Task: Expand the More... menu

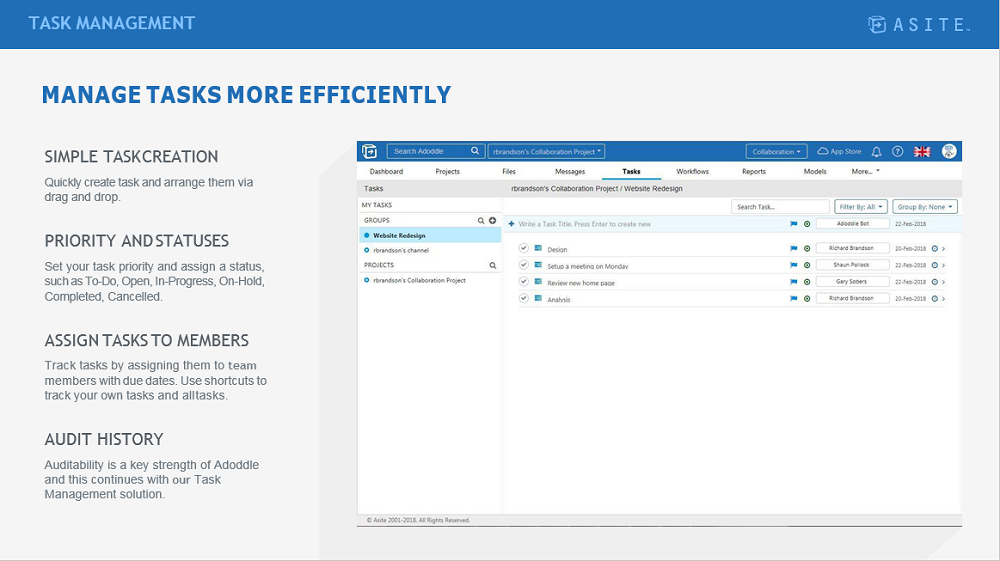Action: (865, 171)
